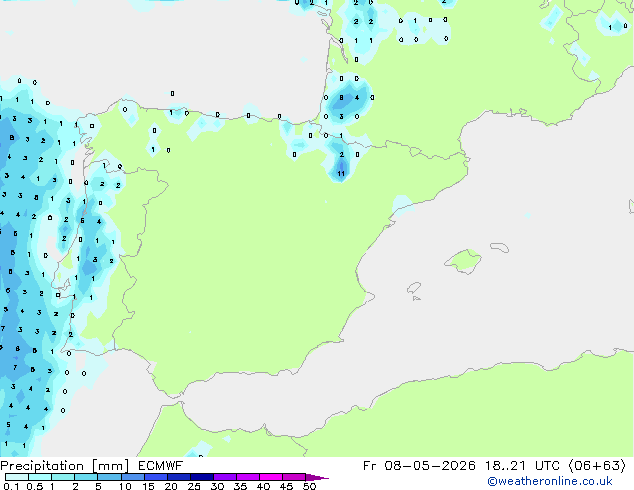Viewport: 634px width, 490px height.
Task: Click the 30–35 mm purple legend swatch
Action: (224, 477)
